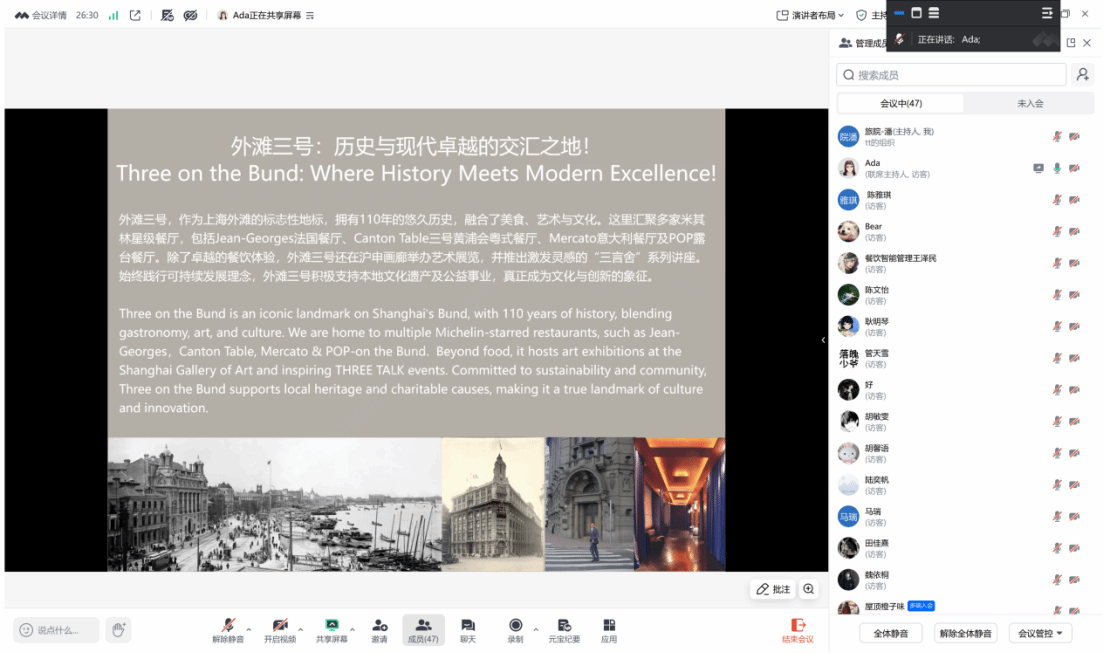Click the watermark-off icon in top bar
1104x653 pixels.
click(167, 15)
